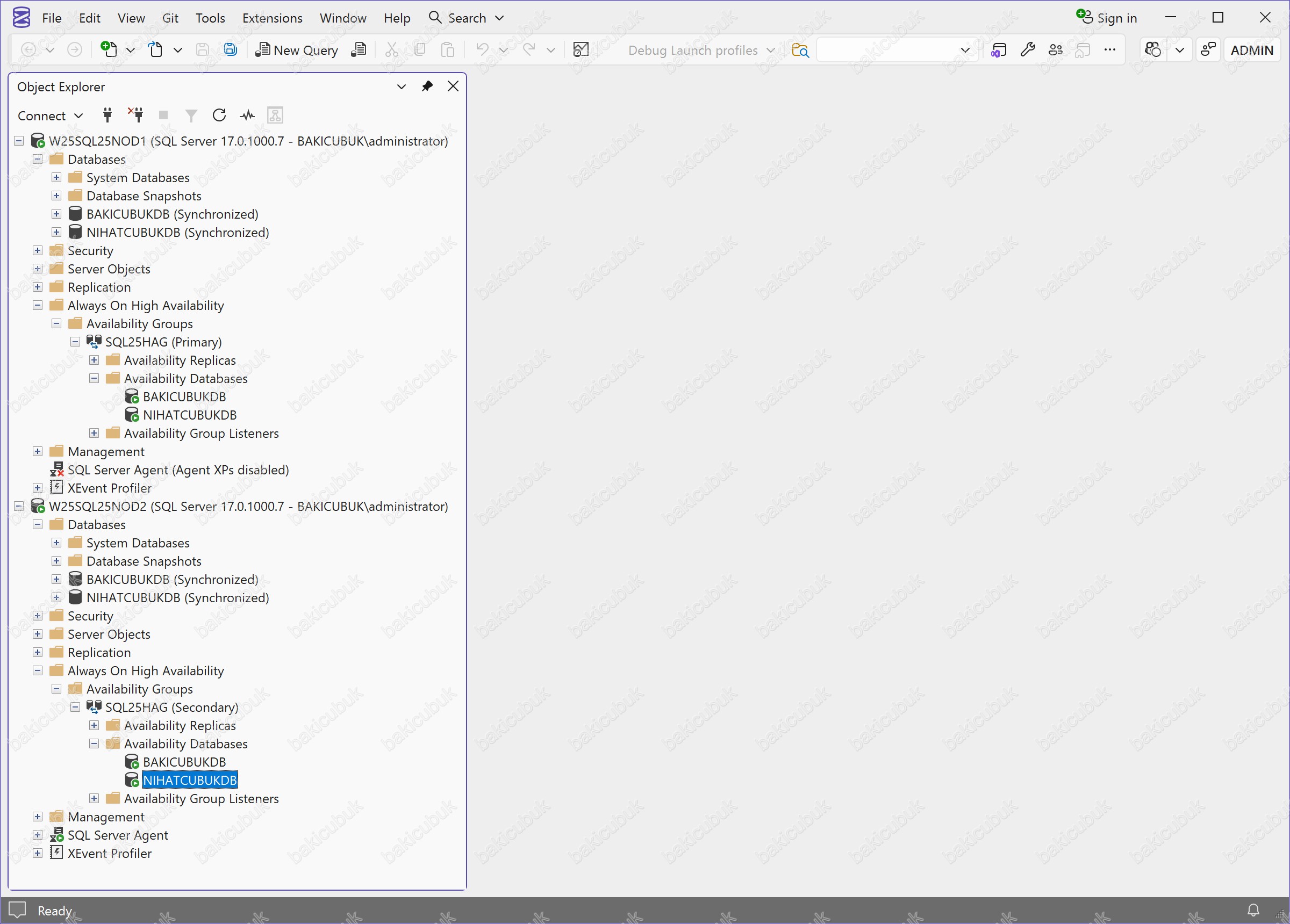Viewport: 1290px width, 924px height.
Task: Click the Refresh icon in Object Explorer
Action: 219,115
